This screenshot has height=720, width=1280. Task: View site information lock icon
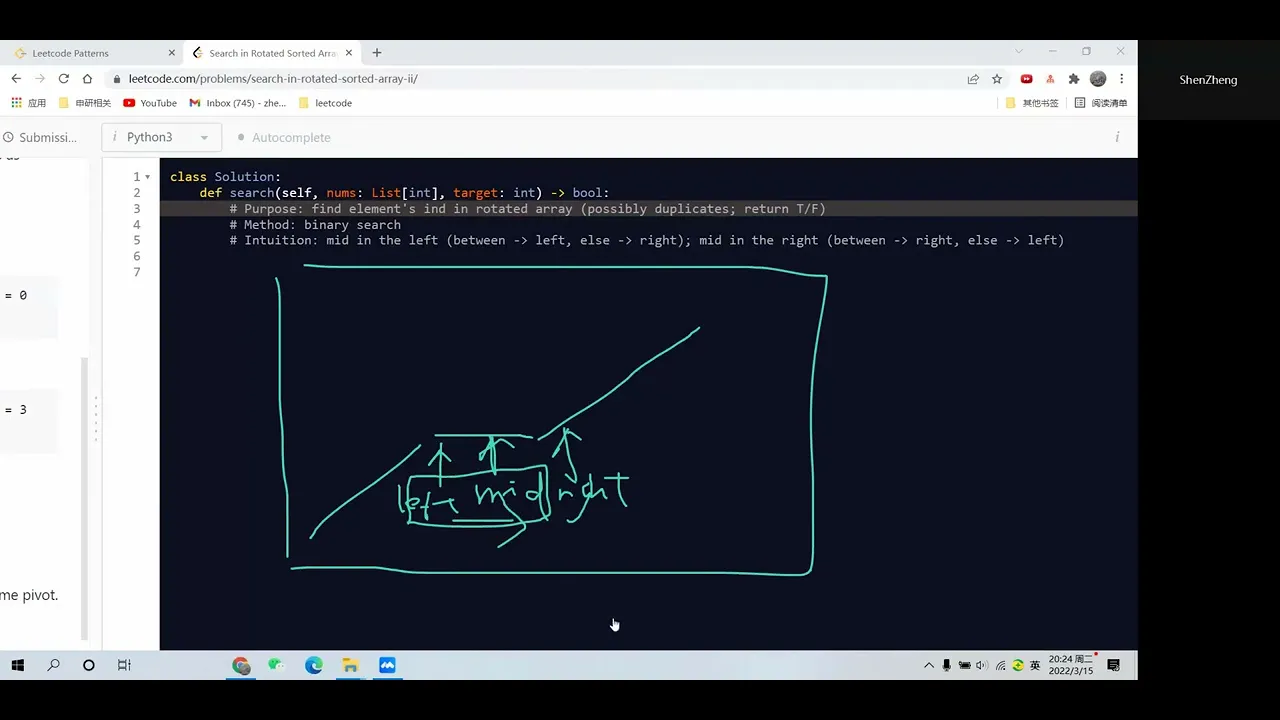pyautogui.click(x=116, y=79)
